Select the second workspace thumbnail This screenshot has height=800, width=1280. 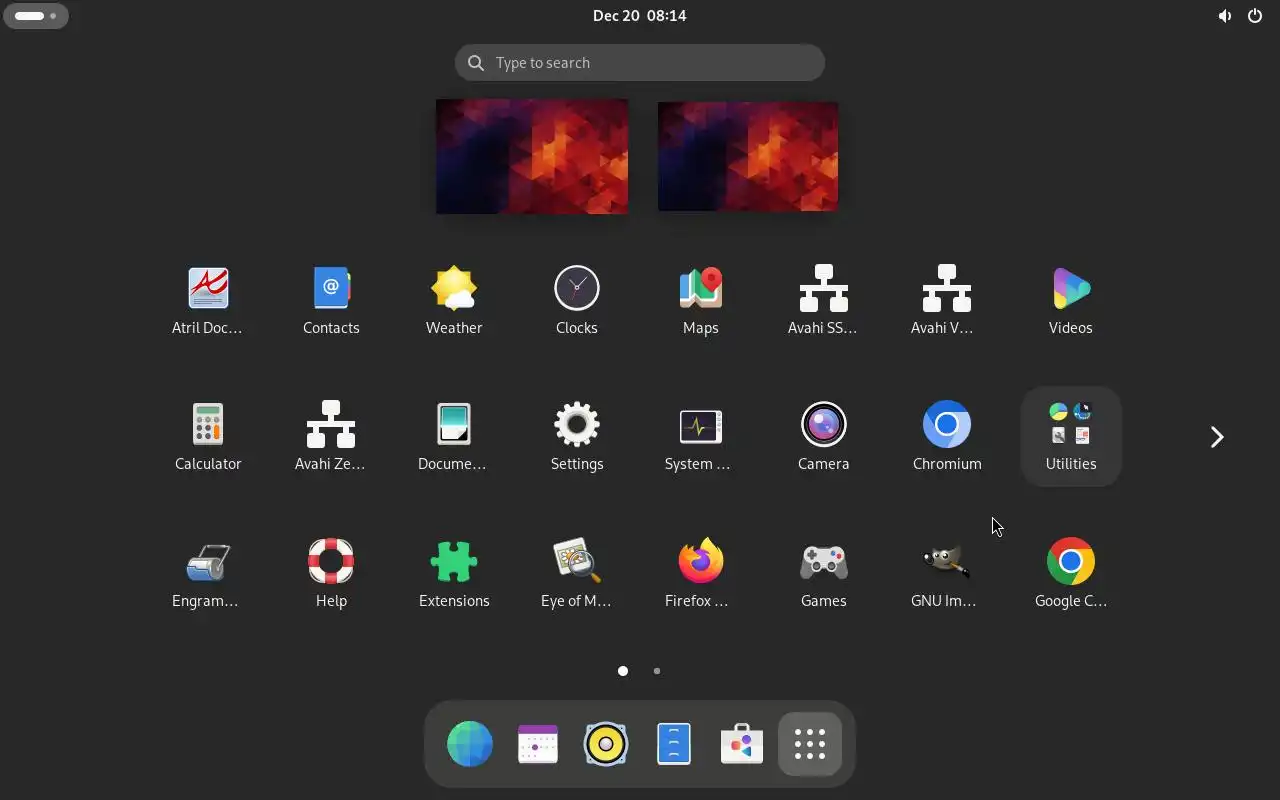pos(748,156)
